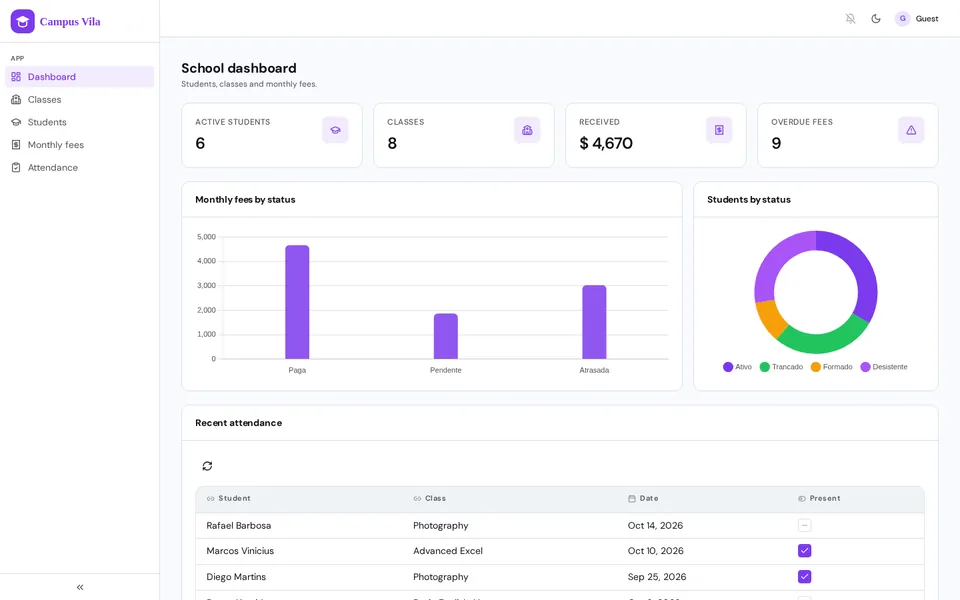Screen dimensions: 960x600
Task: Sort by the Student column header
Action: coord(234,498)
